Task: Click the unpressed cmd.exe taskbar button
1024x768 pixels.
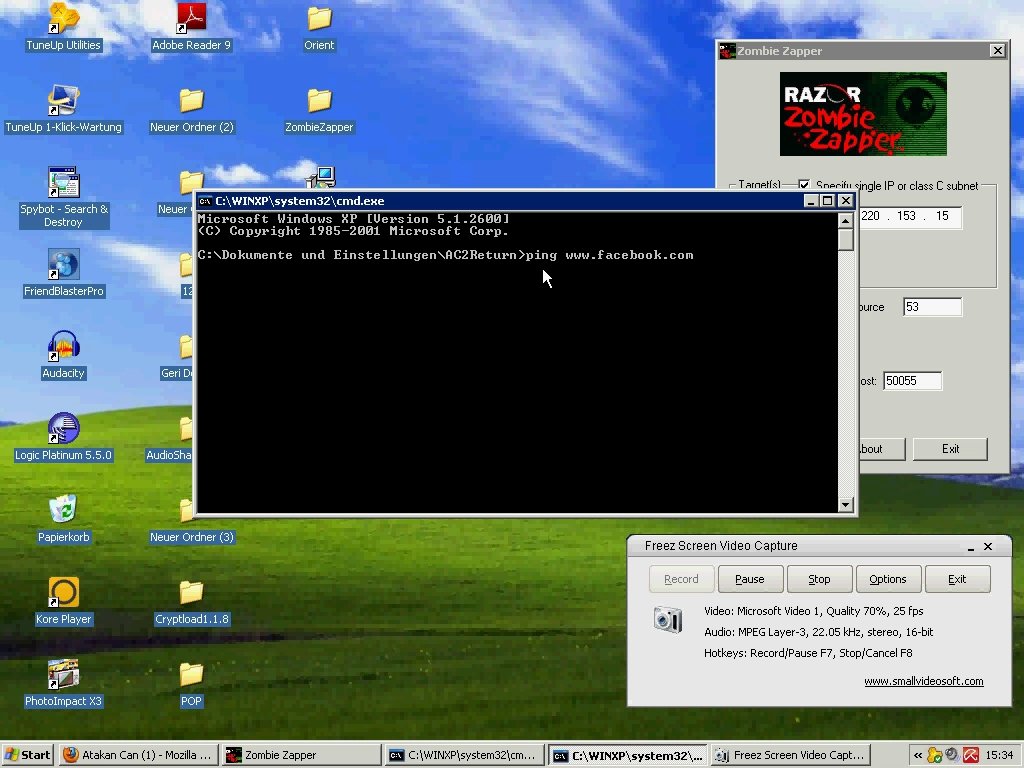Action: [464, 755]
